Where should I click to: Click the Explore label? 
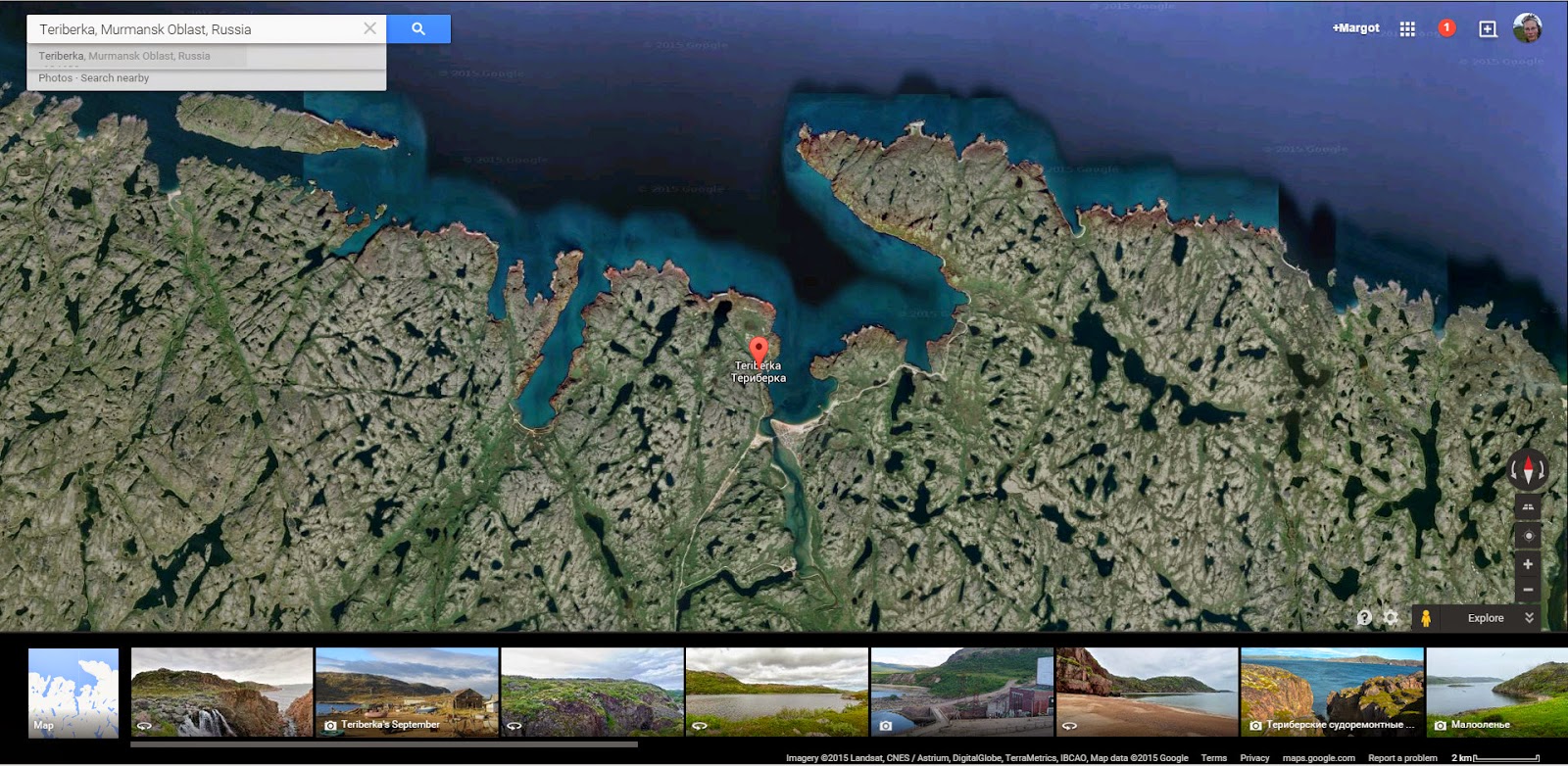coord(1486,618)
